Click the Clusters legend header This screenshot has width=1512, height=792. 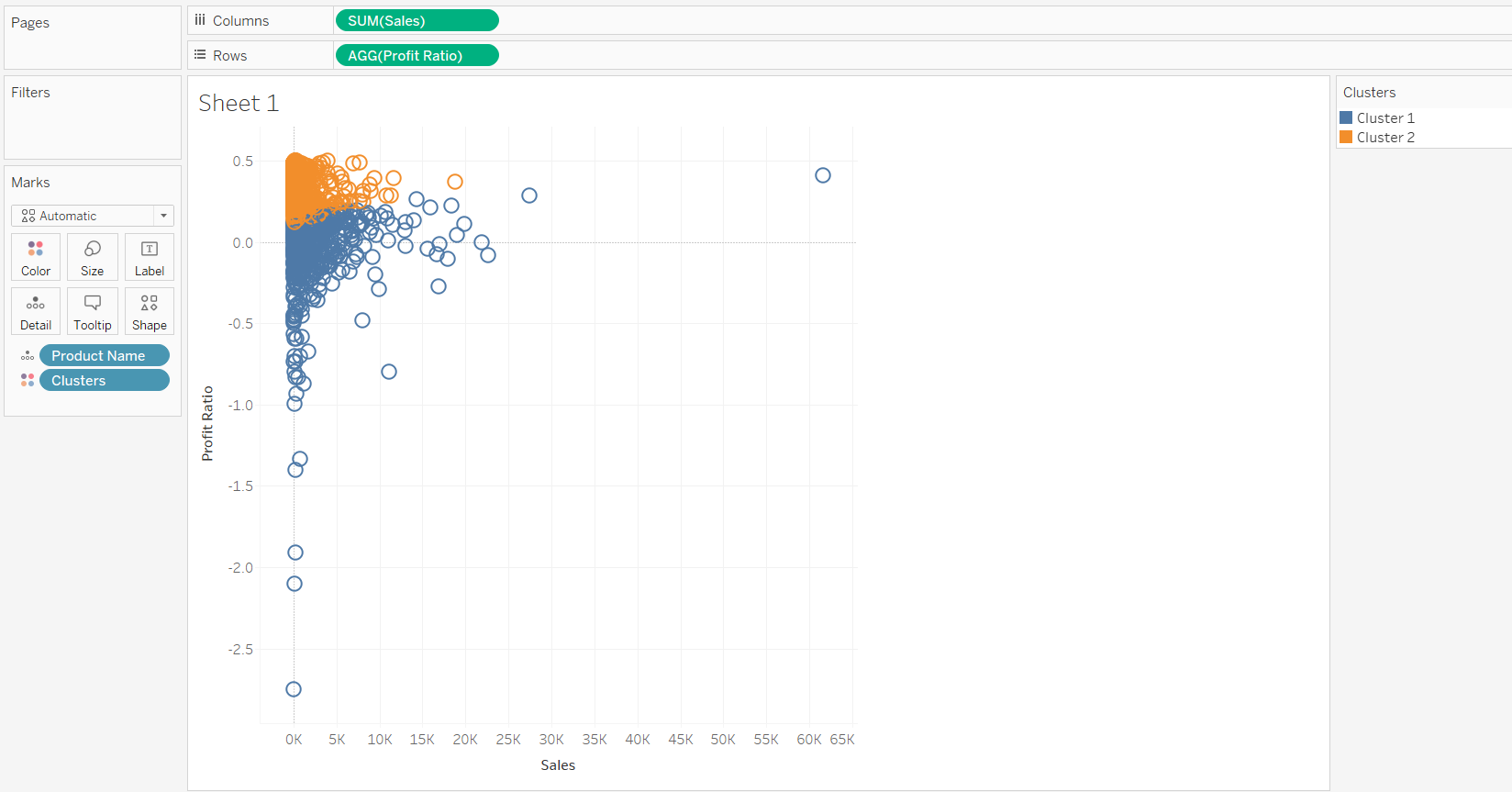pos(1369,93)
